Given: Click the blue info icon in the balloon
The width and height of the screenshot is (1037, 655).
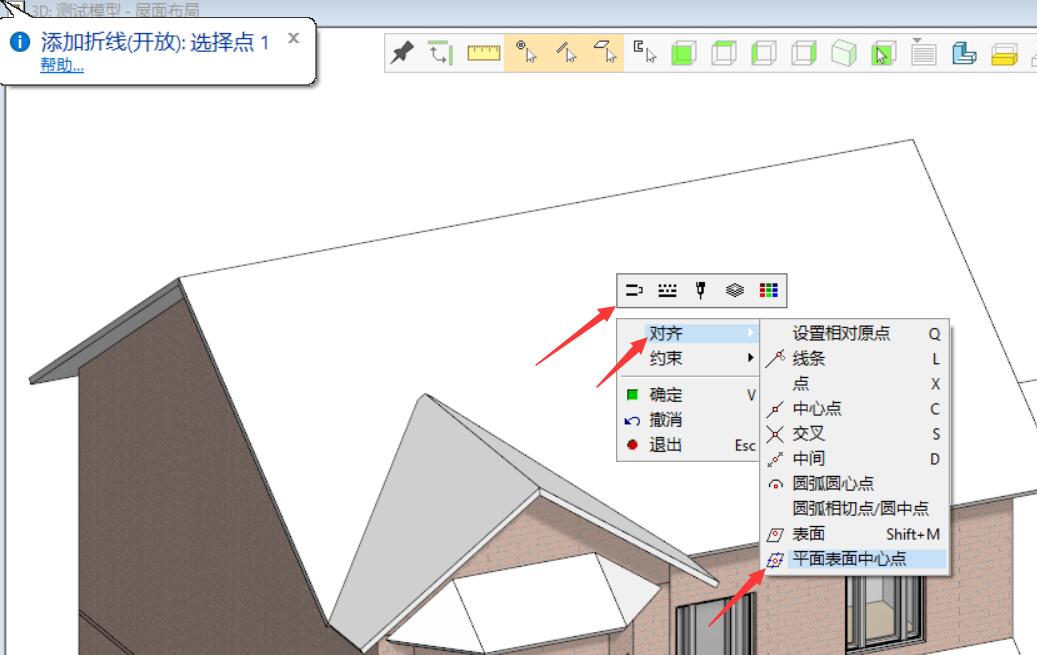Looking at the screenshot, I should click(x=20, y=42).
